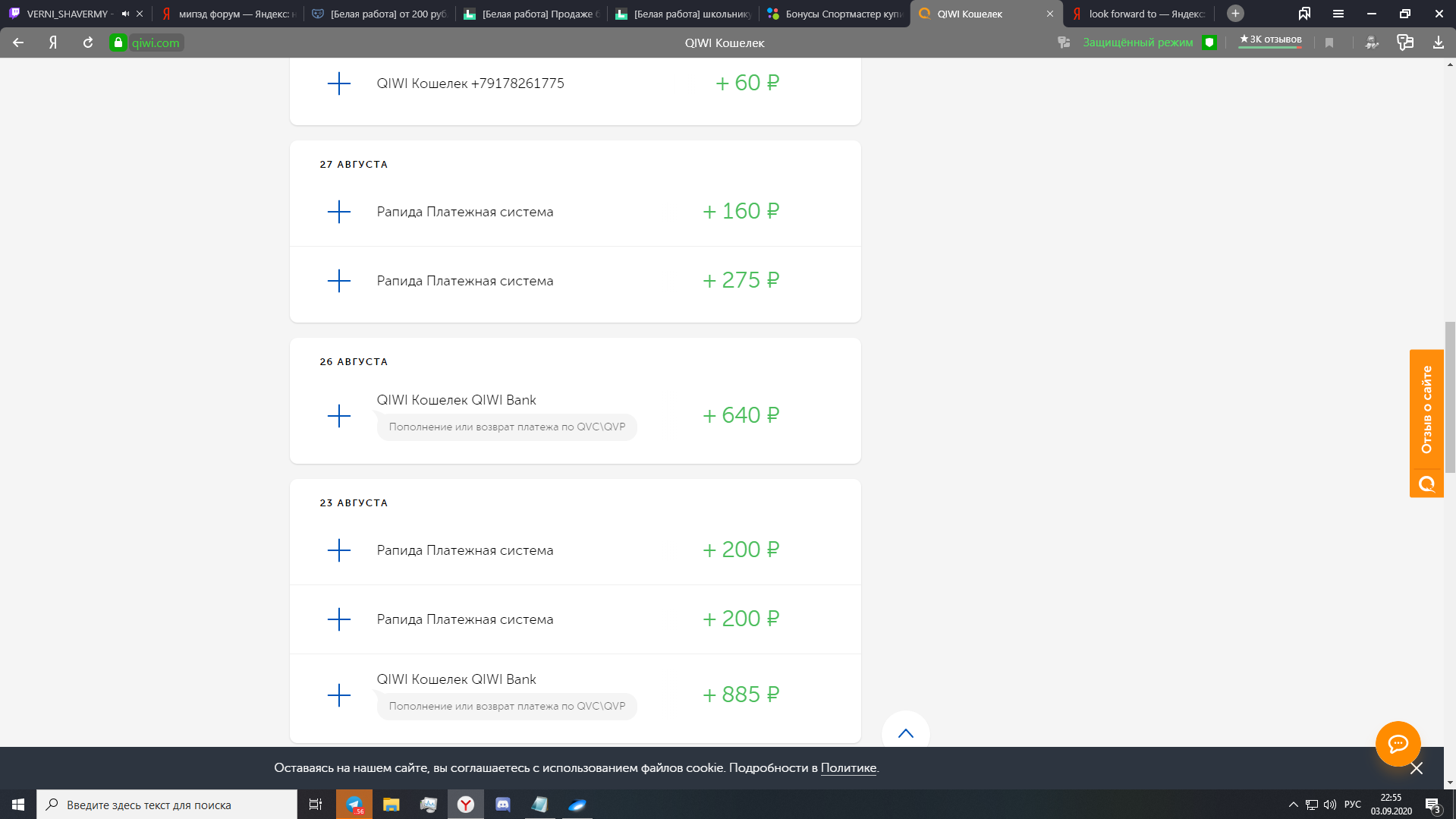Expand the +885 ₽ QIWI Bank transaction
Viewport: 1456px width, 819px height.
coord(339,695)
